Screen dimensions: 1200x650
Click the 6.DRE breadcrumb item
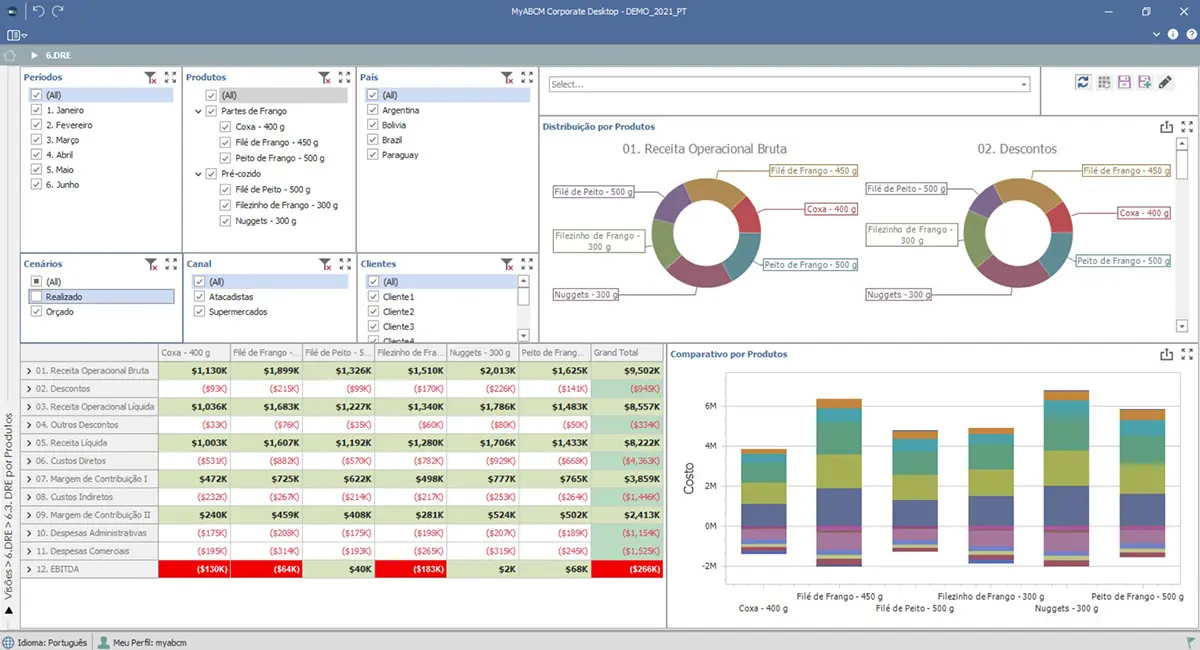point(57,55)
